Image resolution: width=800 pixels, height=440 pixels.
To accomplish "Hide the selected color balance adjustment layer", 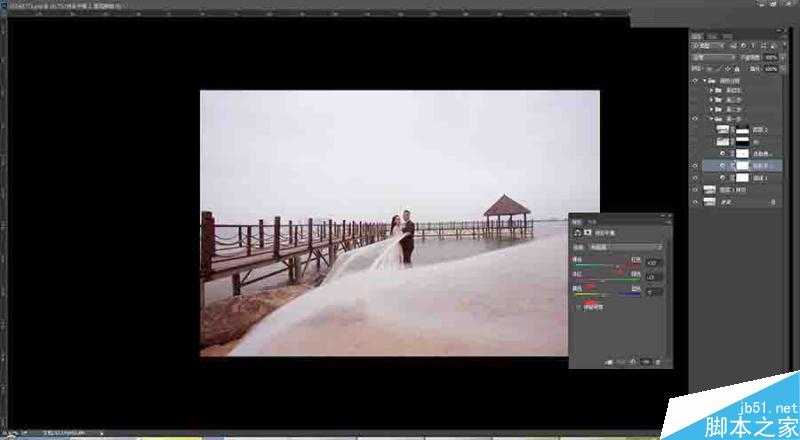I will click(695, 165).
